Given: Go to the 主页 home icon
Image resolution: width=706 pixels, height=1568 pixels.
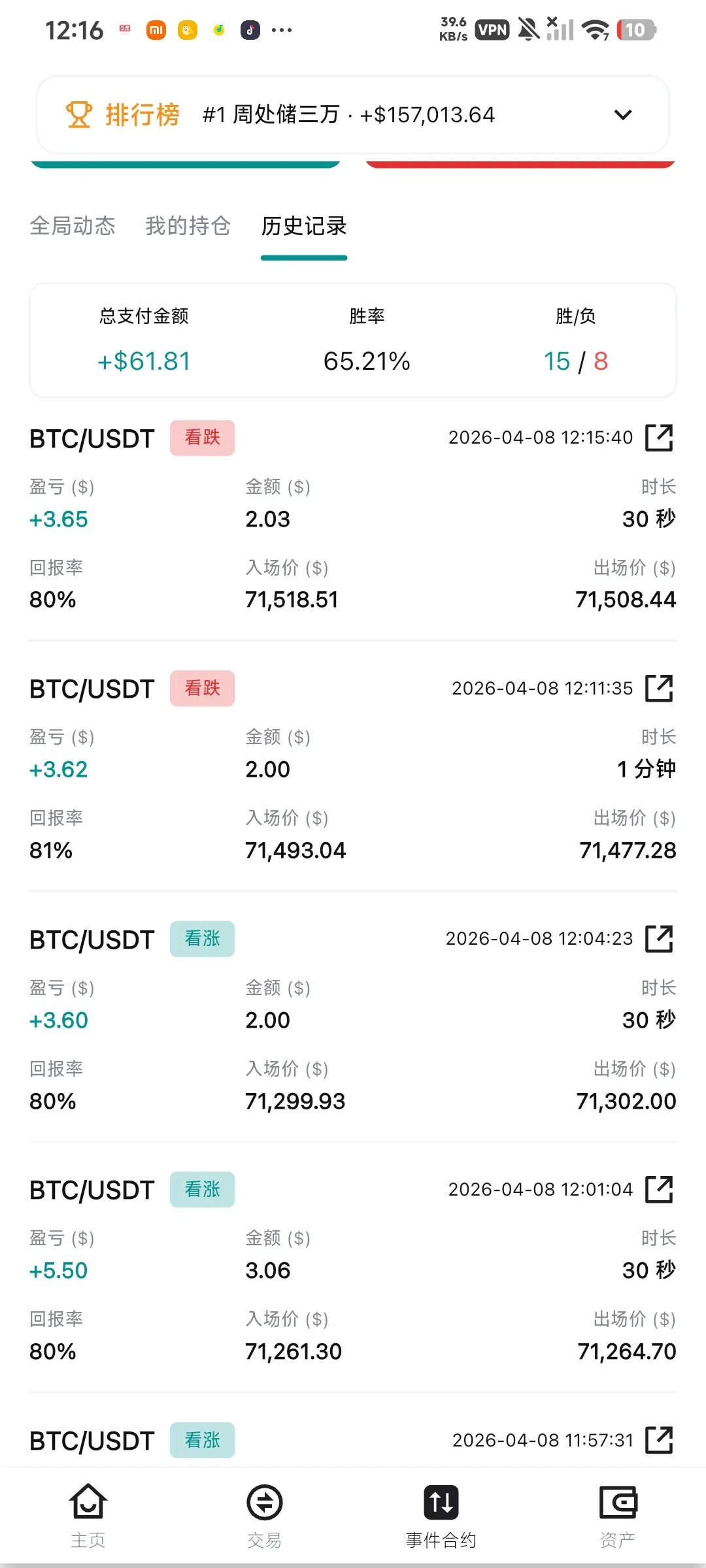Looking at the screenshot, I should (88, 1503).
